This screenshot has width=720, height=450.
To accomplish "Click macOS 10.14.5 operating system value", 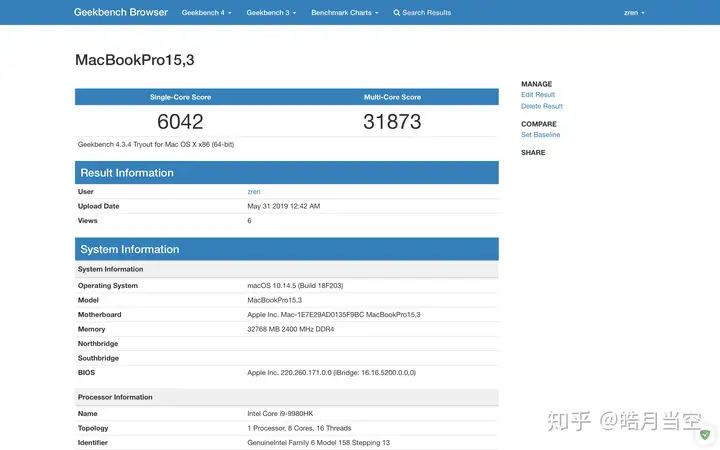I will click(x=295, y=286).
